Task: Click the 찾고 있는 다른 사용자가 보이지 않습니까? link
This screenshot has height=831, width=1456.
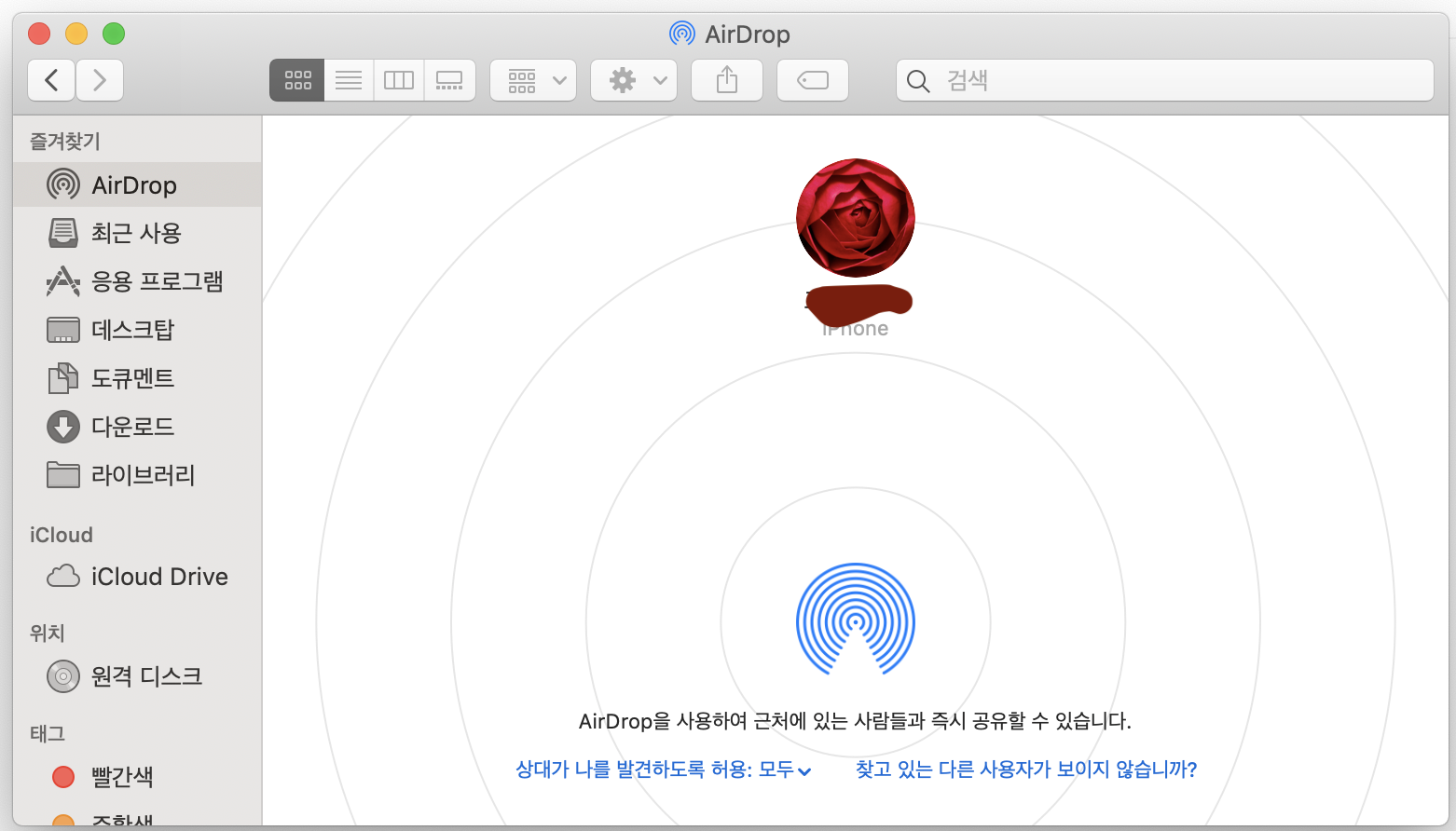Action: pyautogui.click(x=1026, y=770)
